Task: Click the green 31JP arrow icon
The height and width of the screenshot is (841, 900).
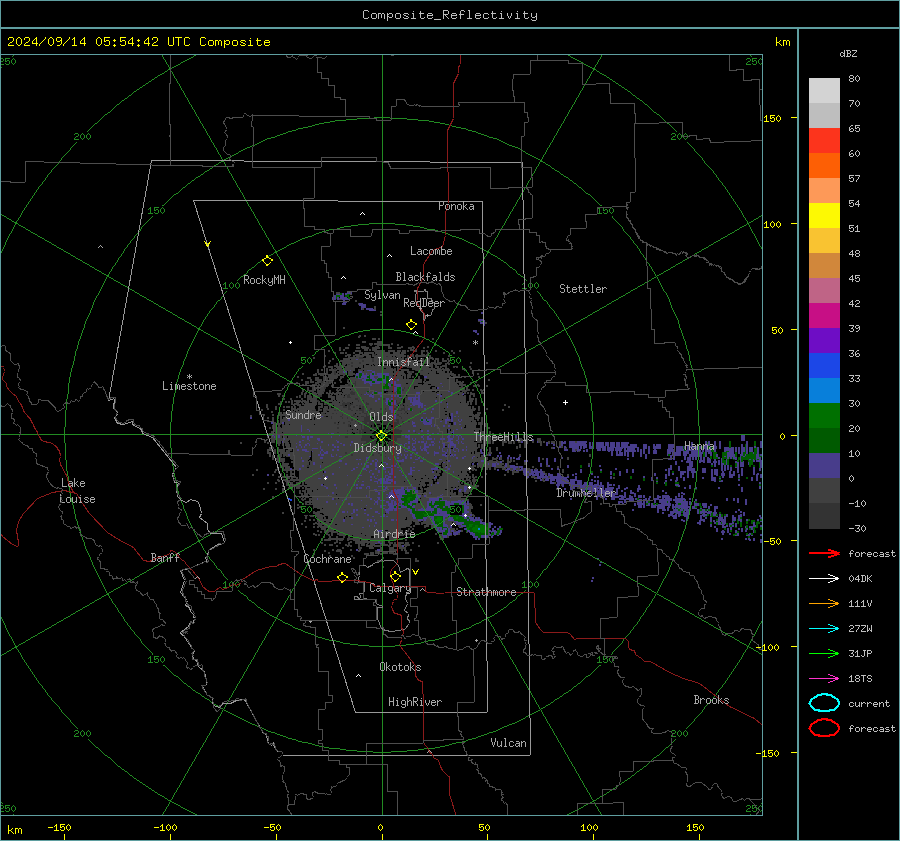Action: [x=824, y=653]
